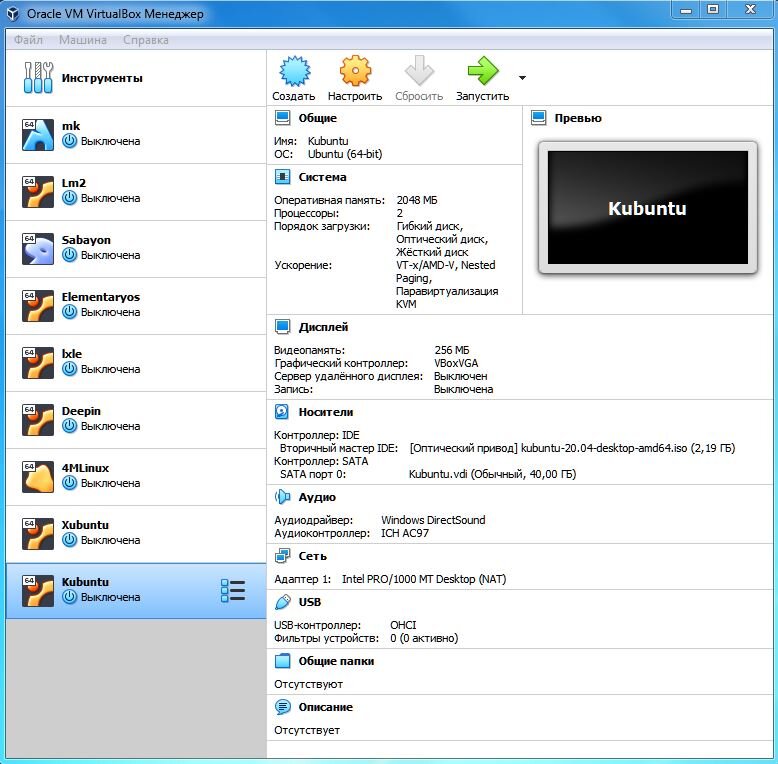The width and height of the screenshot is (778, 764).
Task: Click the ICH AC97 audio controller value
Action: coord(405,533)
